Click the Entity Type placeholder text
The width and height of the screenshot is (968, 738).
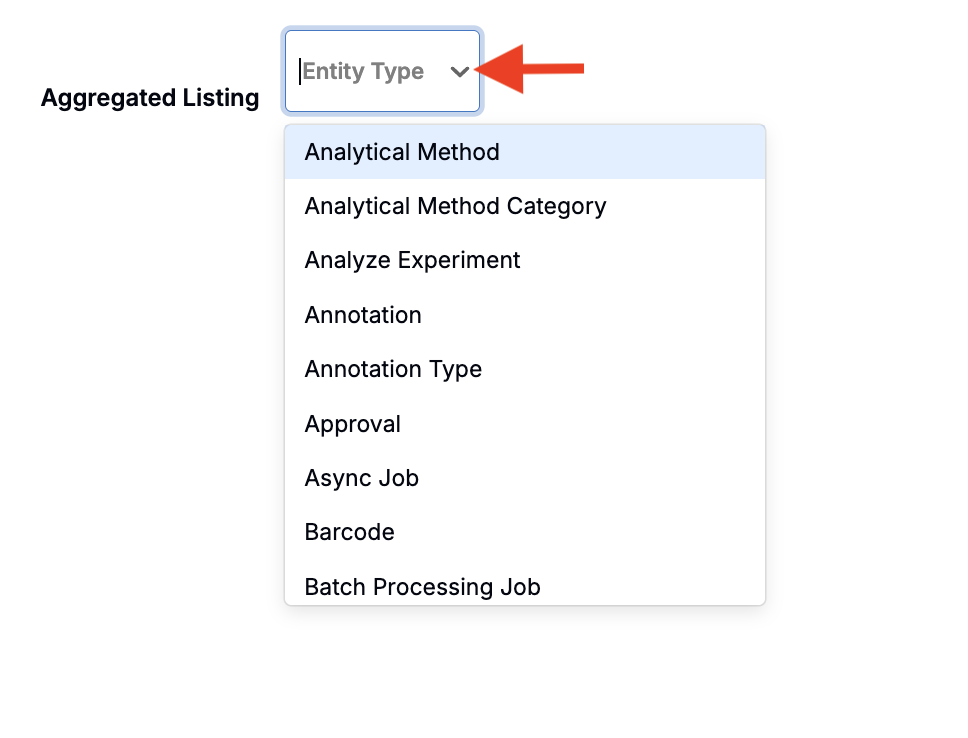click(x=363, y=72)
